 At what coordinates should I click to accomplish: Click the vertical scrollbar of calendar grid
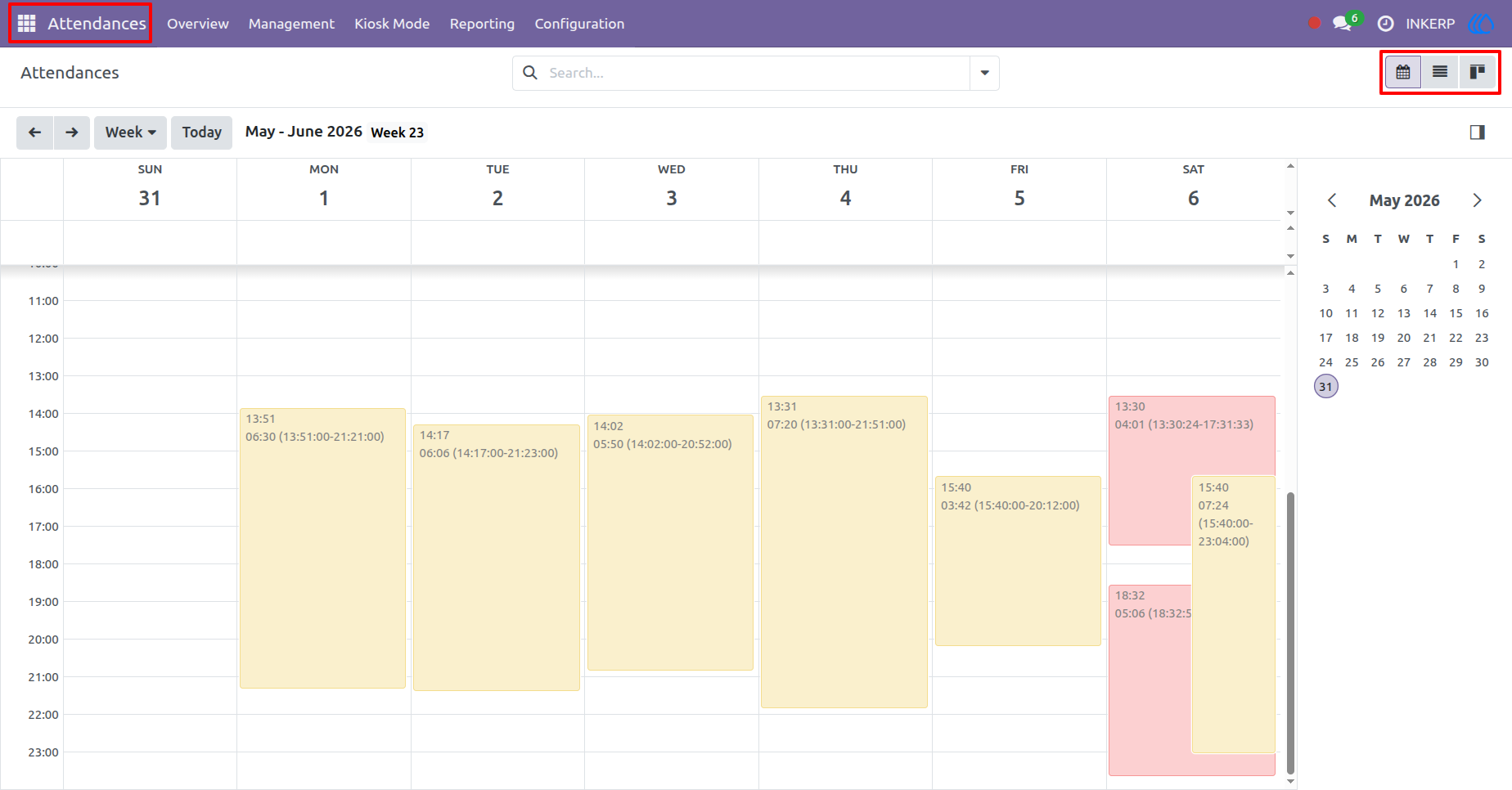pos(1290,633)
